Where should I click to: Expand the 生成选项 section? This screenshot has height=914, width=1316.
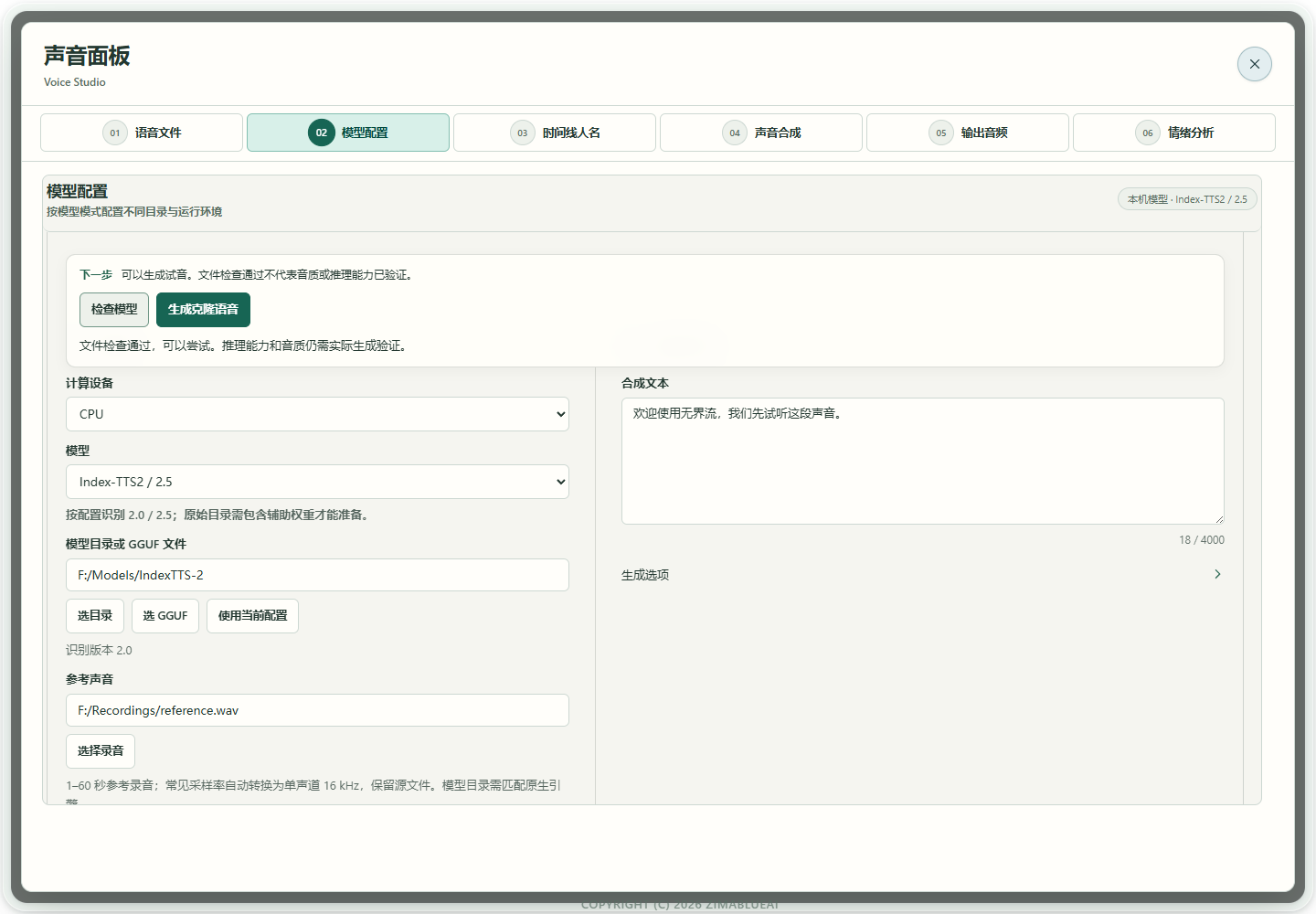923,575
